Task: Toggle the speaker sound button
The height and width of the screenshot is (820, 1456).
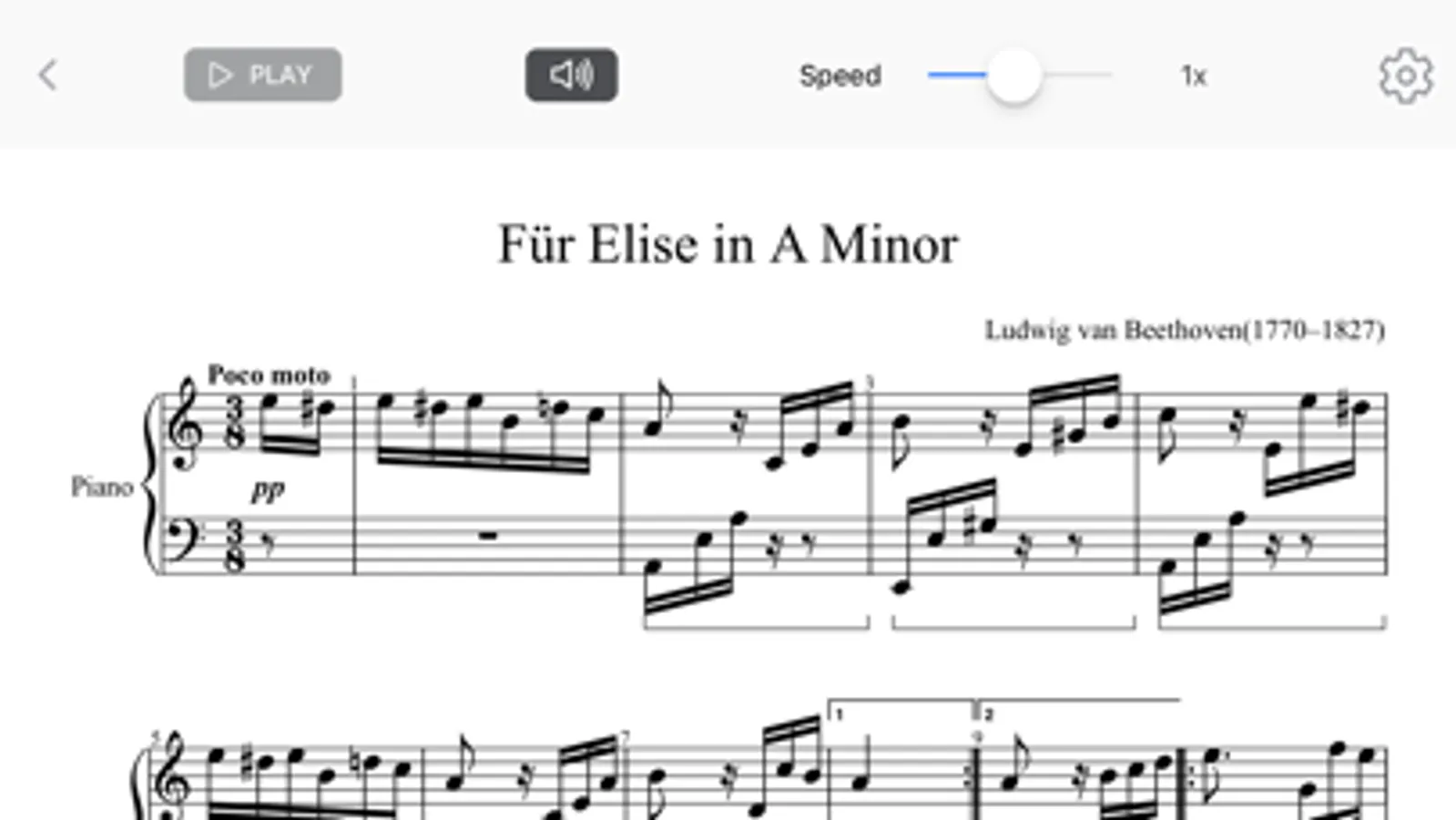Action: [571, 75]
